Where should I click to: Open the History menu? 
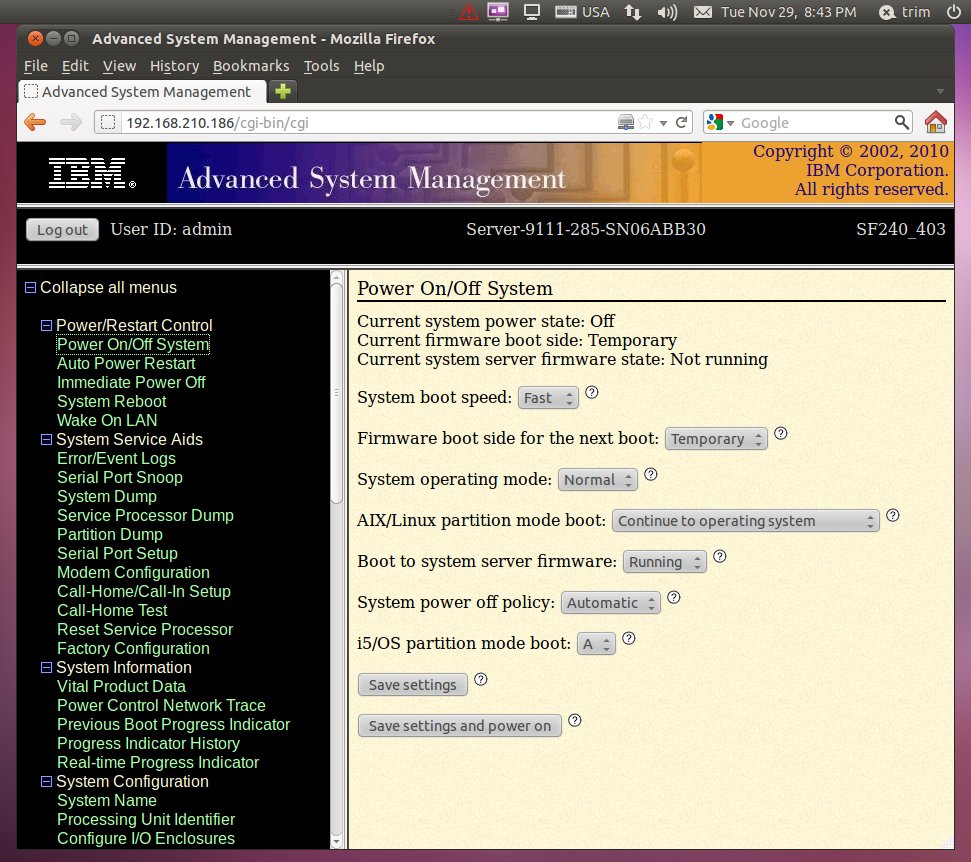pos(174,66)
